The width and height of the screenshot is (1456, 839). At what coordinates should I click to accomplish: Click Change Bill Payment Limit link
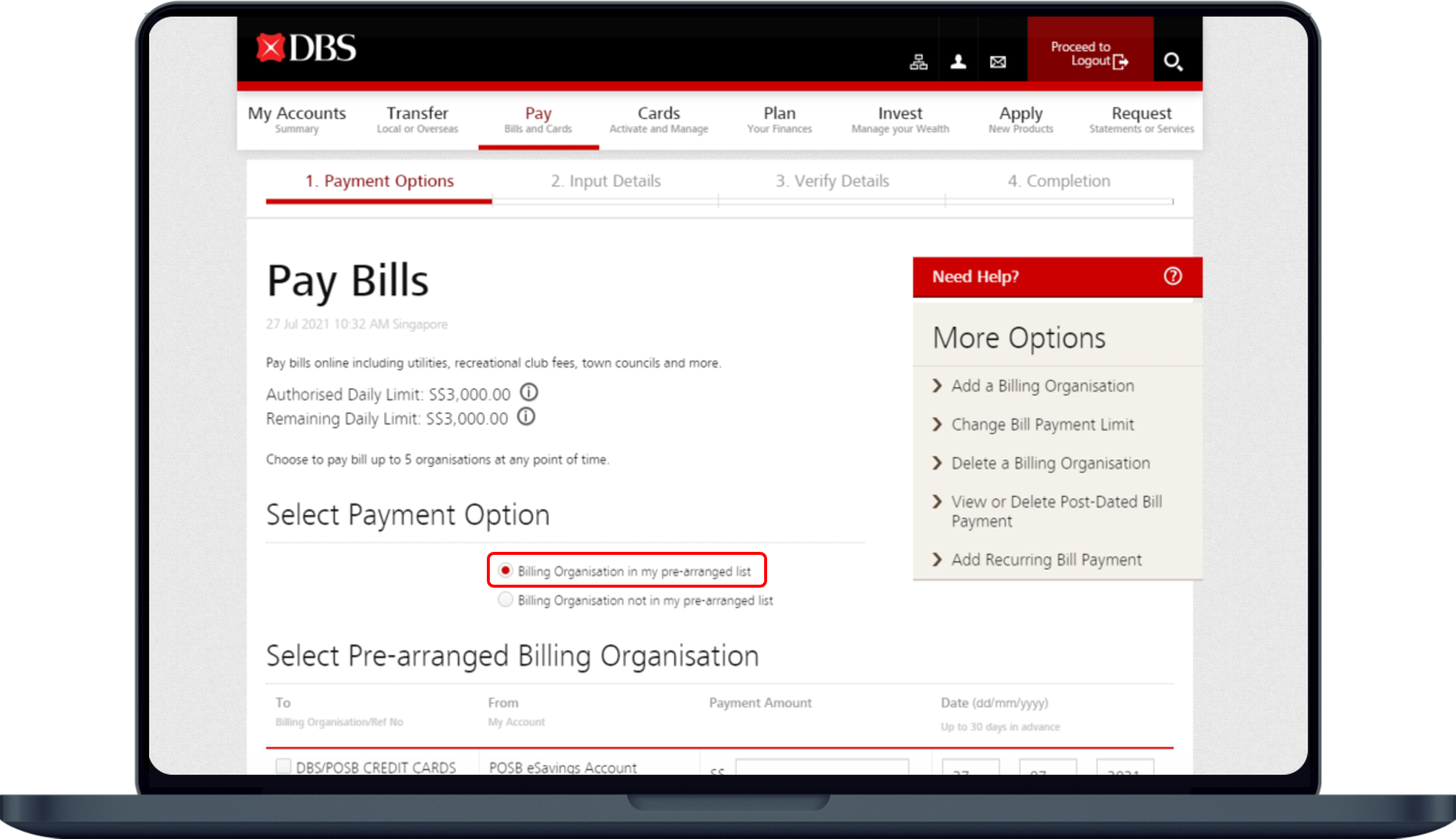[1043, 425]
